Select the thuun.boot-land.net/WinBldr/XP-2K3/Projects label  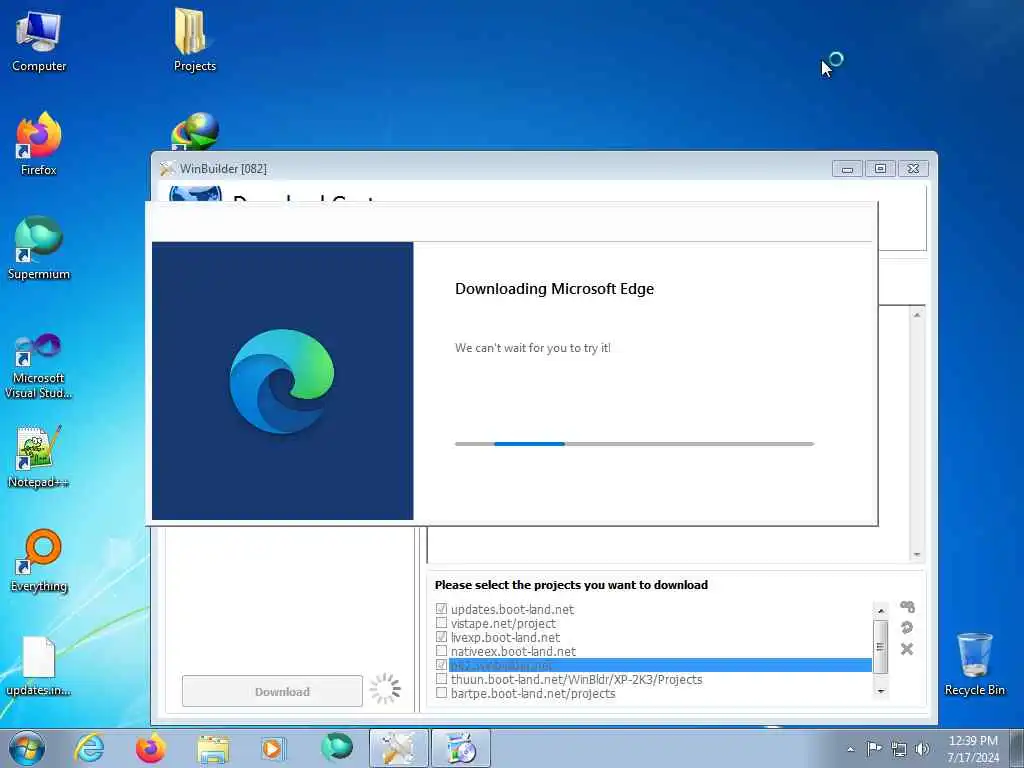coord(577,679)
